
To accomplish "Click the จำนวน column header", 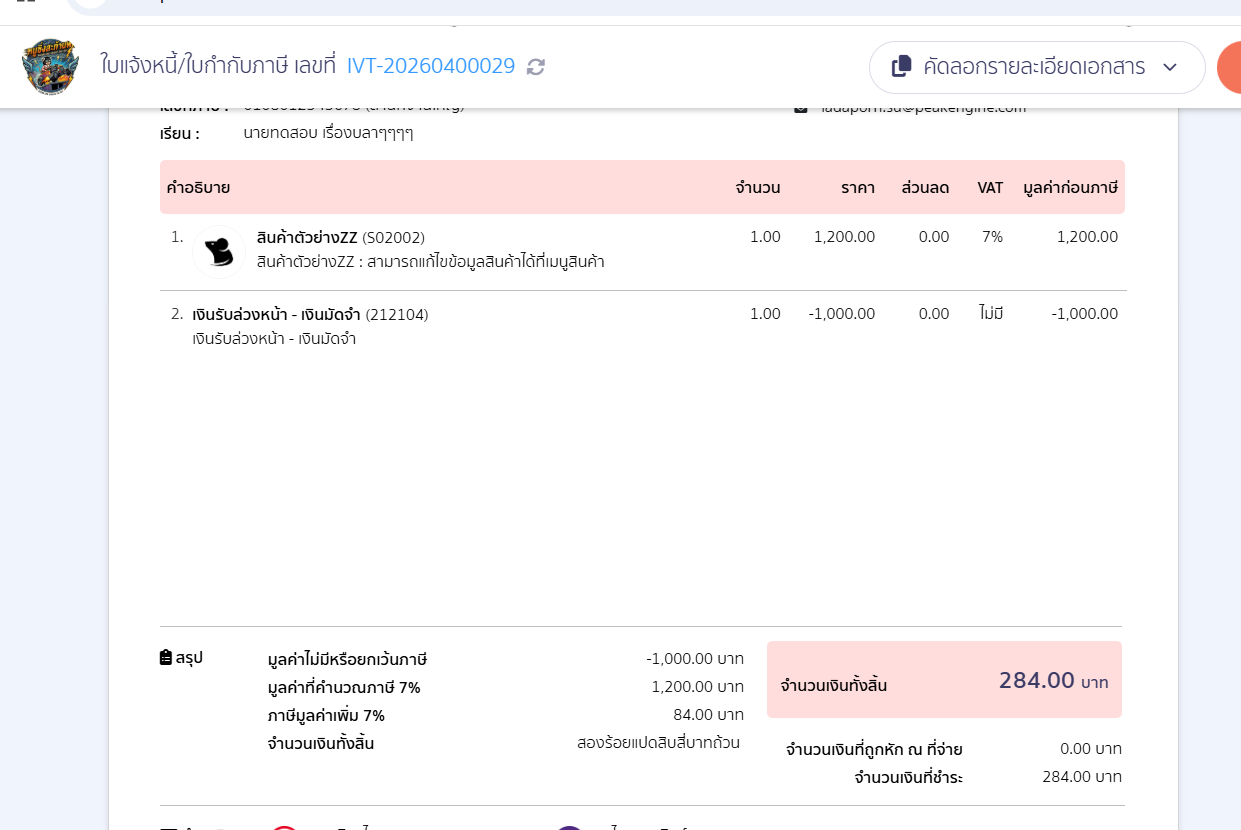I will [758, 187].
